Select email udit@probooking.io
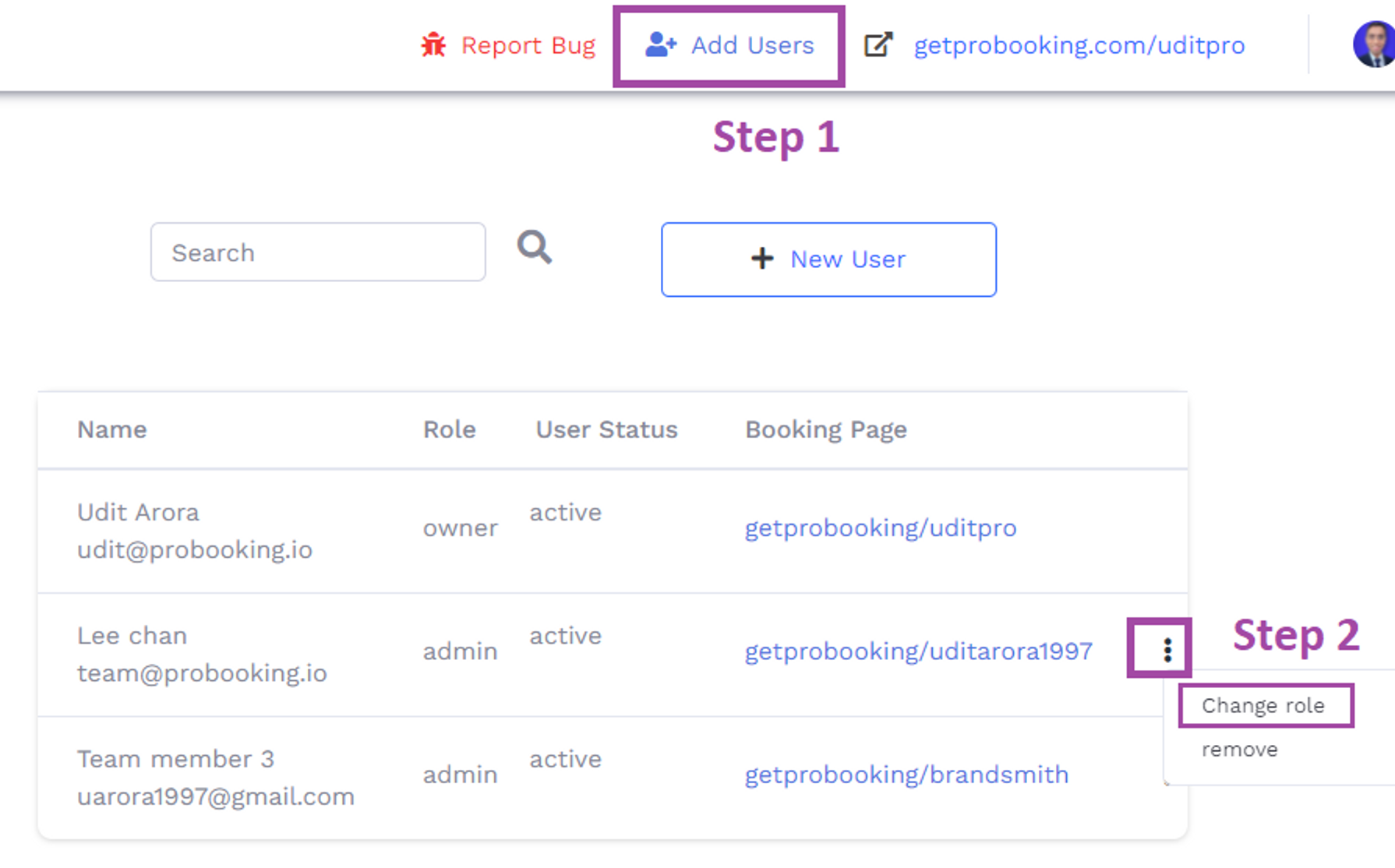 [x=195, y=550]
